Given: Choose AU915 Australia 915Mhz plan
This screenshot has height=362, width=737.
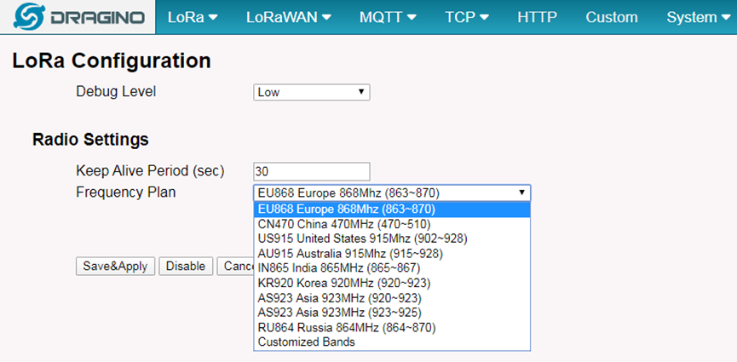Looking at the screenshot, I should (x=392, y=253).
